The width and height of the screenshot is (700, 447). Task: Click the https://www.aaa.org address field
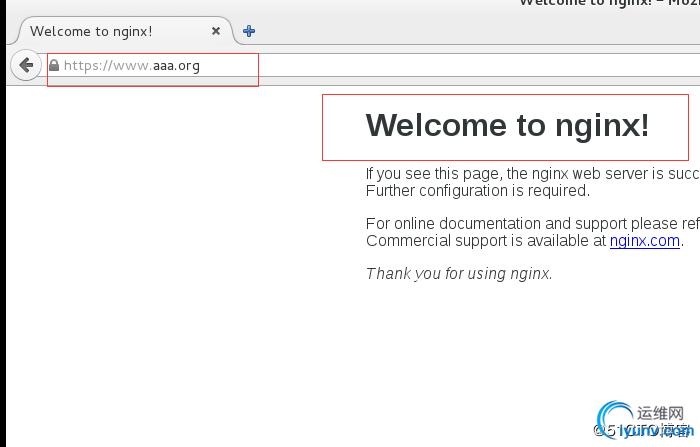373,66
